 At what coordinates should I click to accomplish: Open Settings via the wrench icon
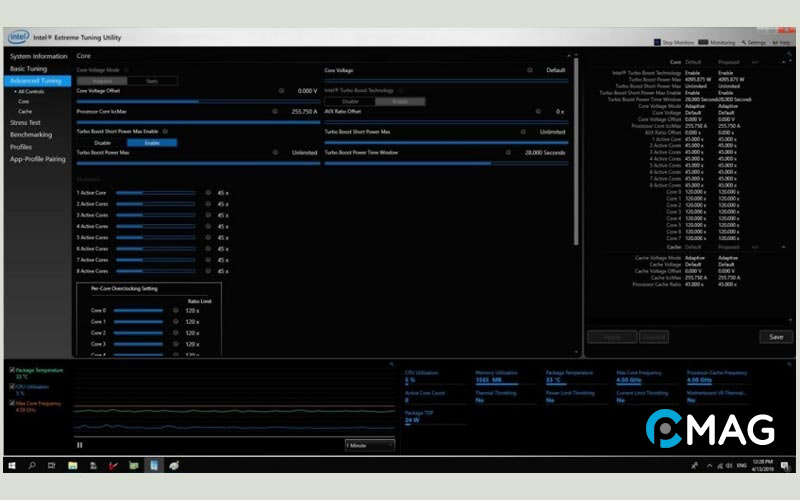754,42
